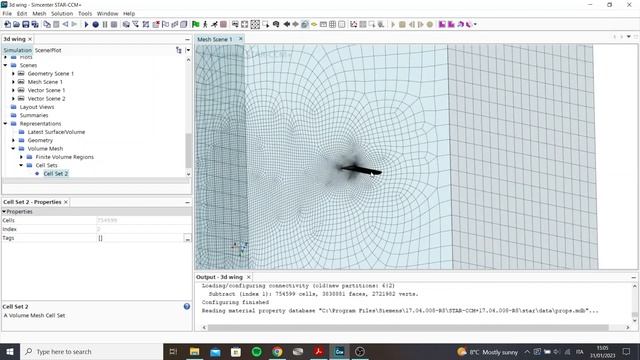Save the simulation with the floppy disk icon

[x=26, y=24]
